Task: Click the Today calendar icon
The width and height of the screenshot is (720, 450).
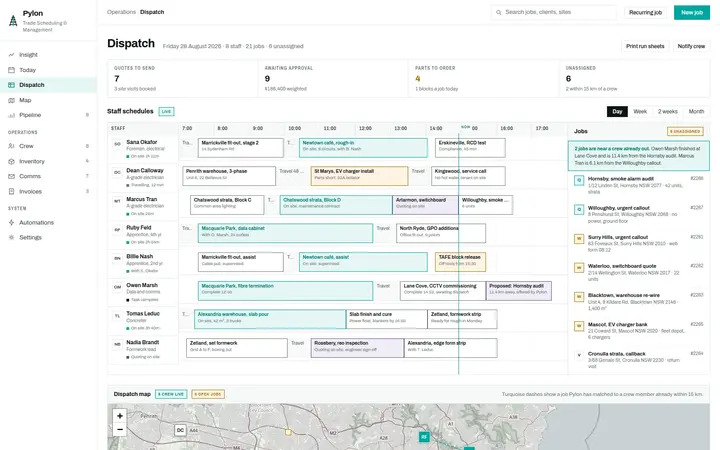Action: pyautogui.click(x=11, y=70)
